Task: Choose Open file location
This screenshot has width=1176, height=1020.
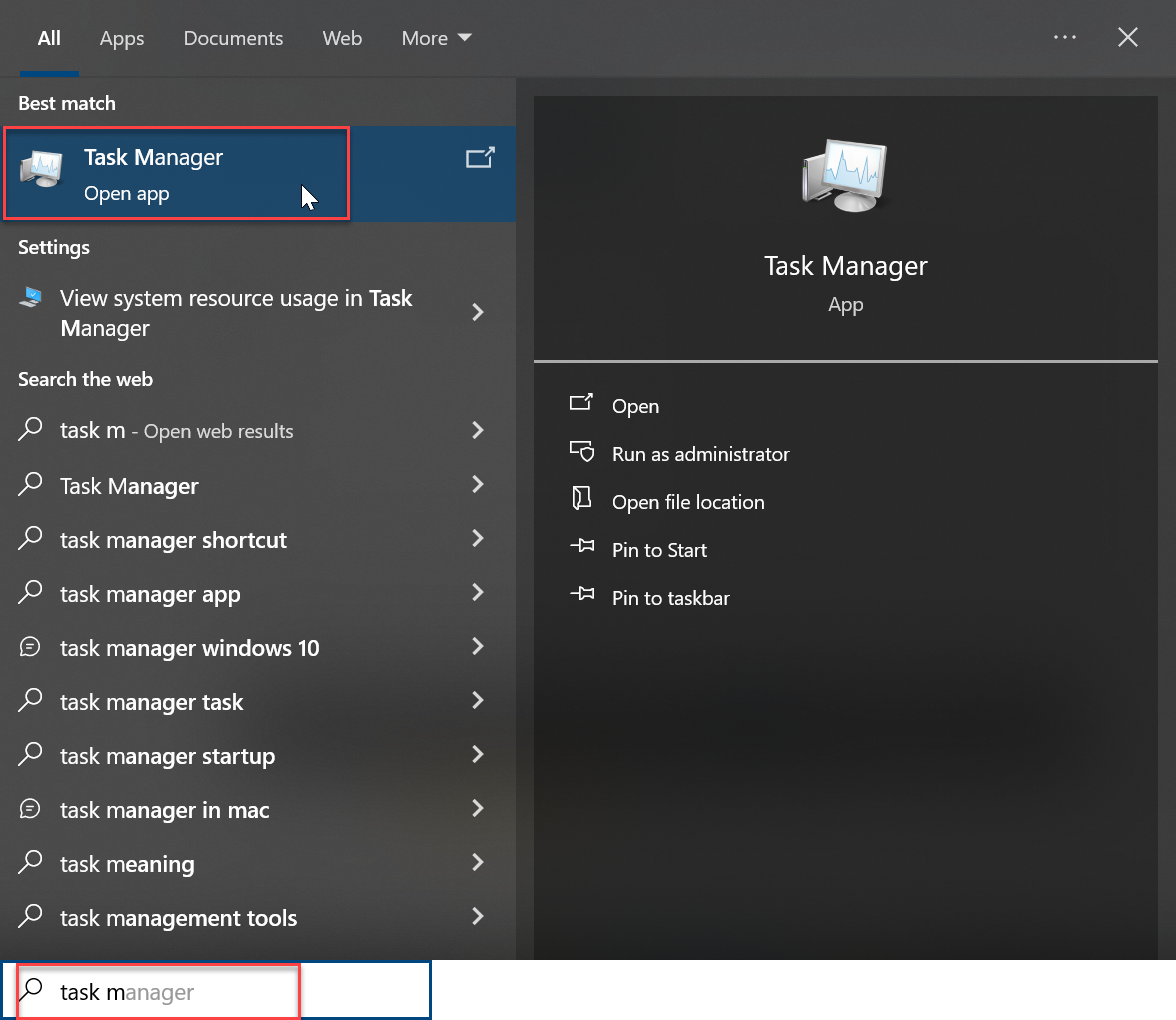Action: click(x=688, y=502)
